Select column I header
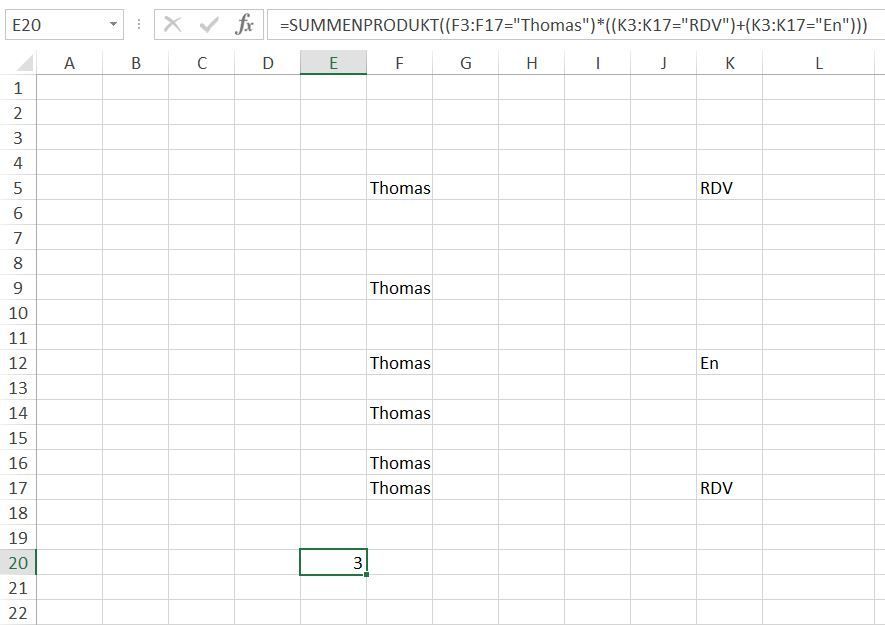This screenshot has width=885, height=625. tap(598, 63)
